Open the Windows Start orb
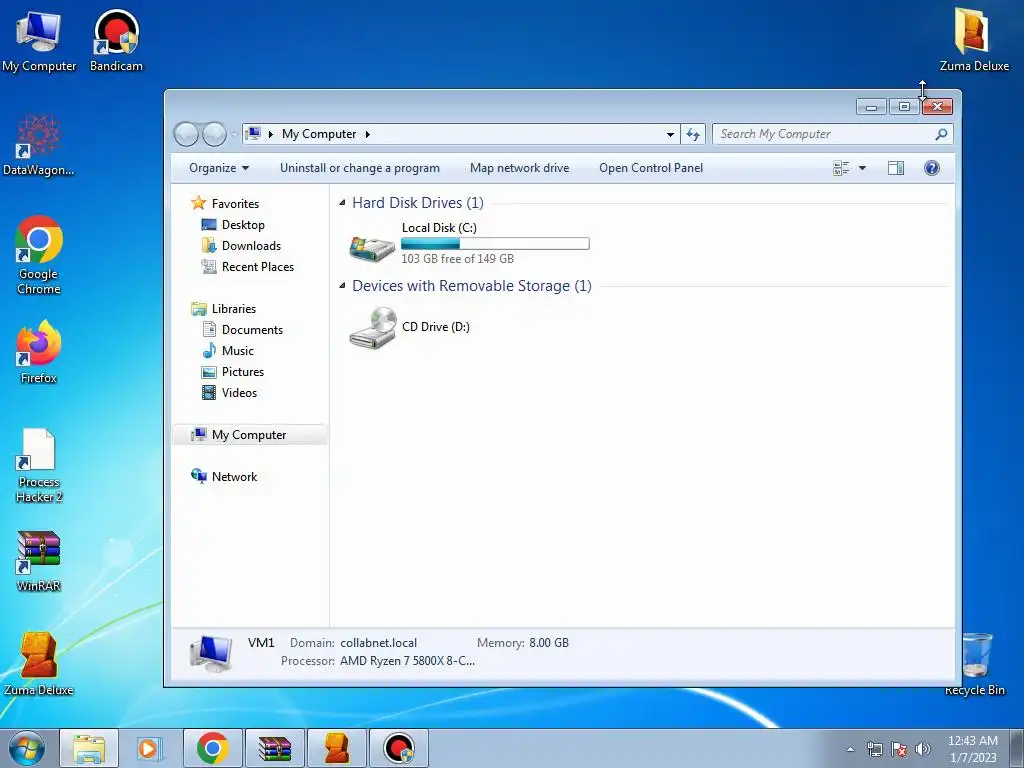 click(x=27, y=748)
